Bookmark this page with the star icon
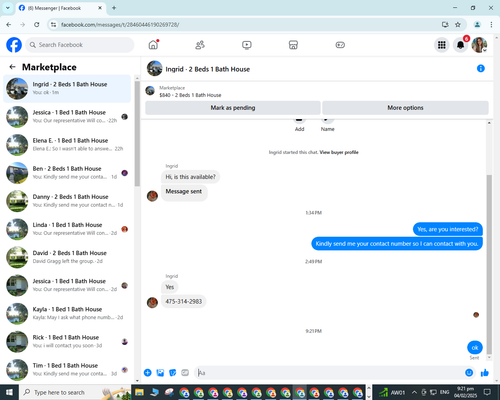The image size is (500, 400). tap(458, 24)
